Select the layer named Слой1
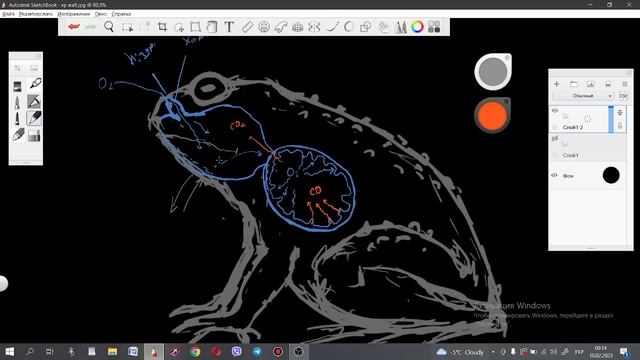The height and width of the screenshot is (360, 640). [x=588, y=148]
